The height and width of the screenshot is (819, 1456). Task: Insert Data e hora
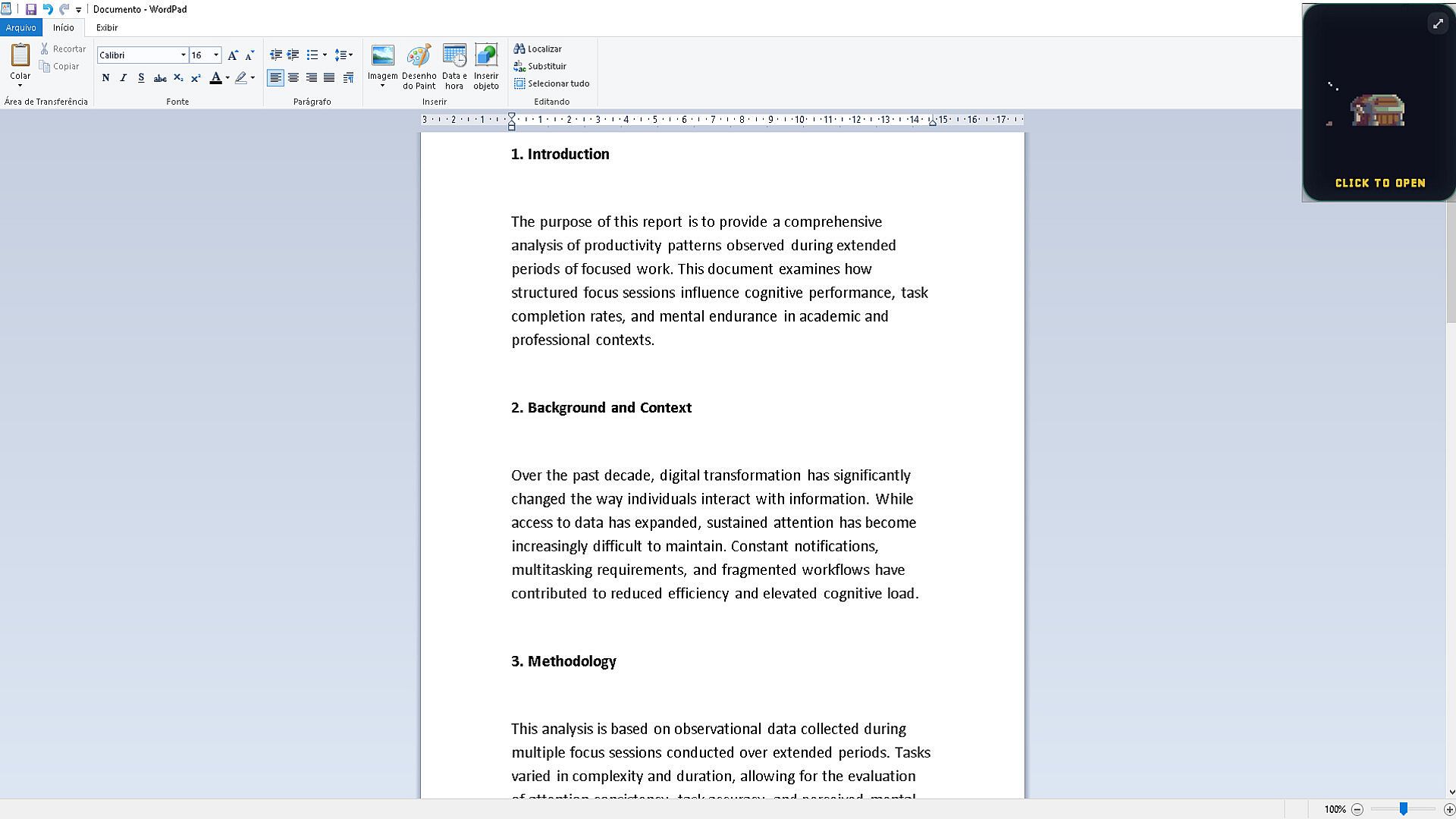point(454,55)
